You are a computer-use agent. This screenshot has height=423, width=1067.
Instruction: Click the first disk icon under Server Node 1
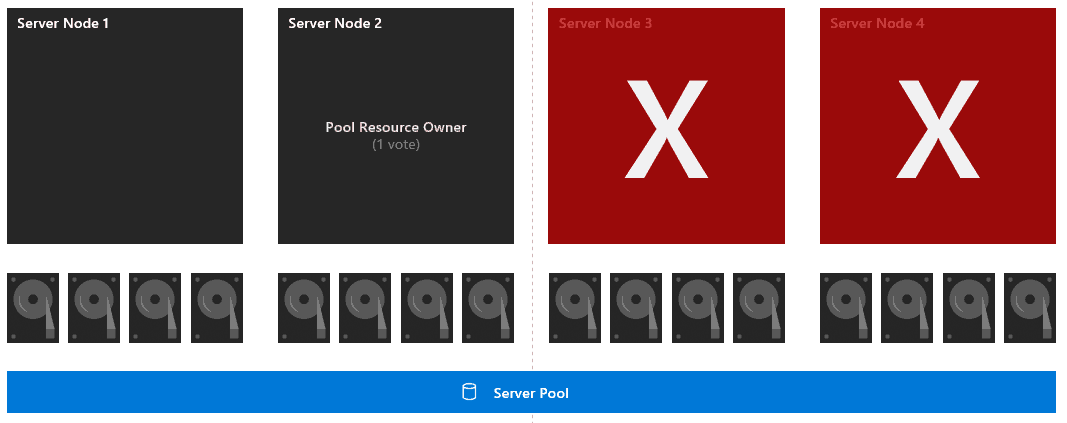tap(33, 308)
